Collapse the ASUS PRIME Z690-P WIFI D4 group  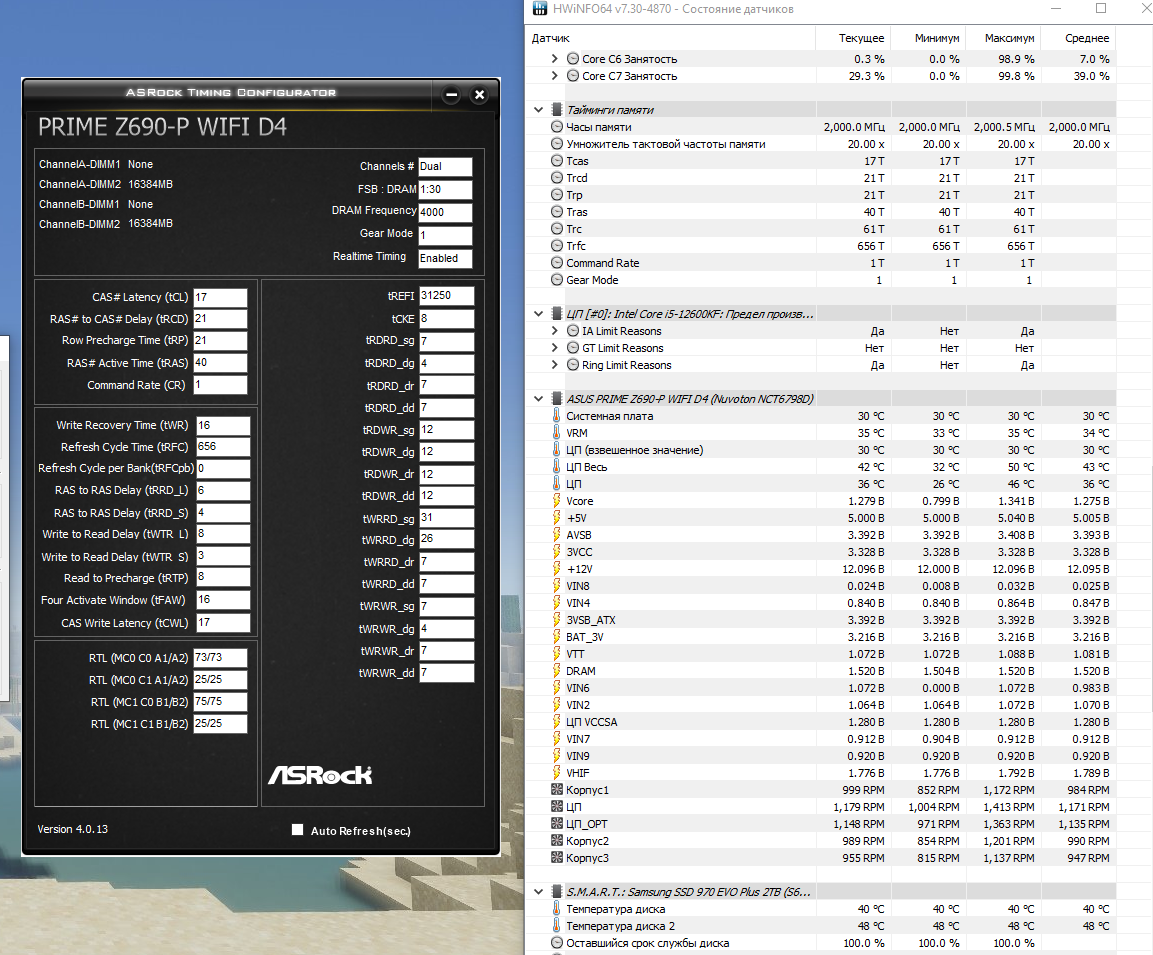click(538, 398)
